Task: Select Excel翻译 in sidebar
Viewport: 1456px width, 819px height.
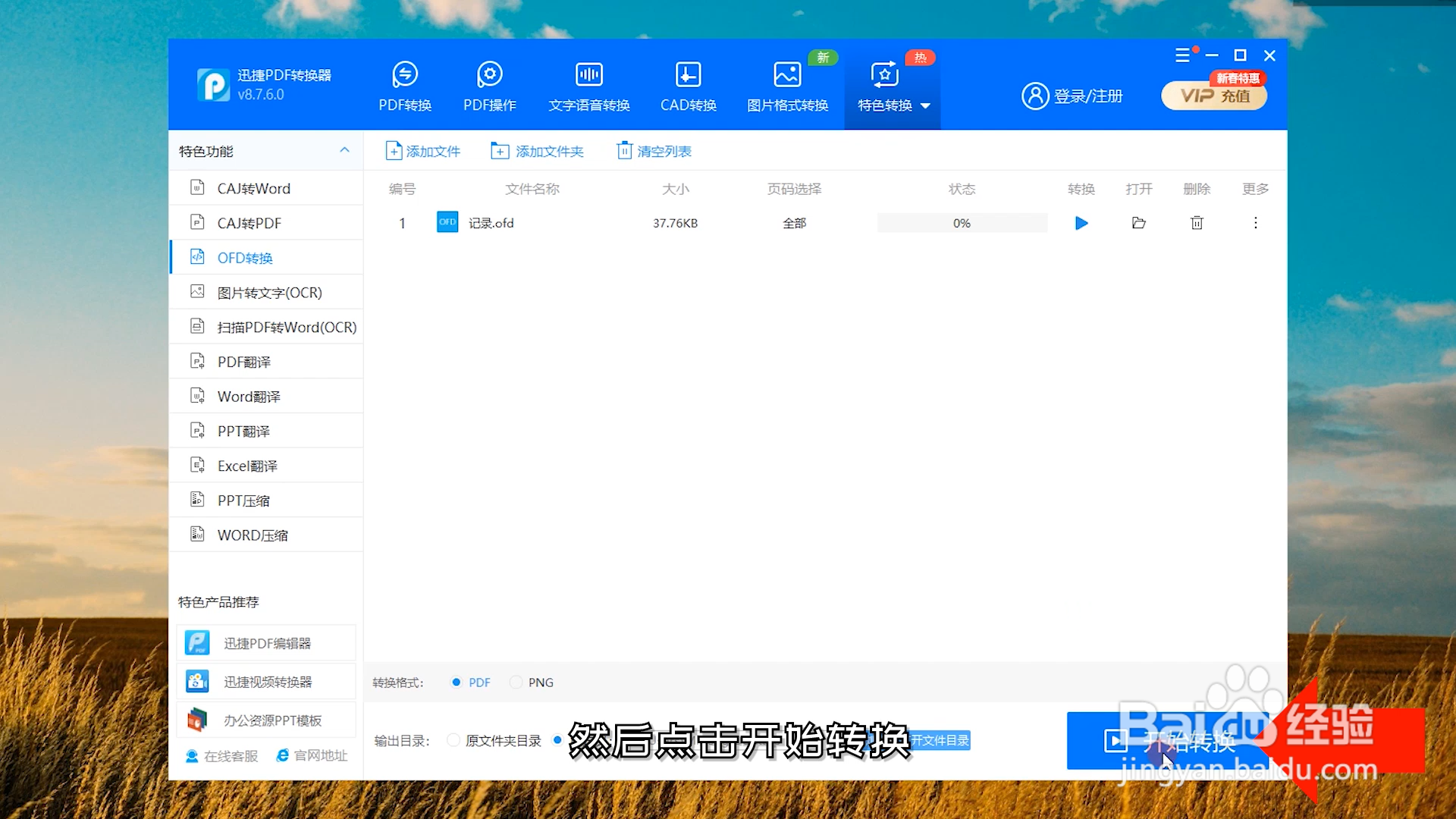Action: [x=266, y=466]
